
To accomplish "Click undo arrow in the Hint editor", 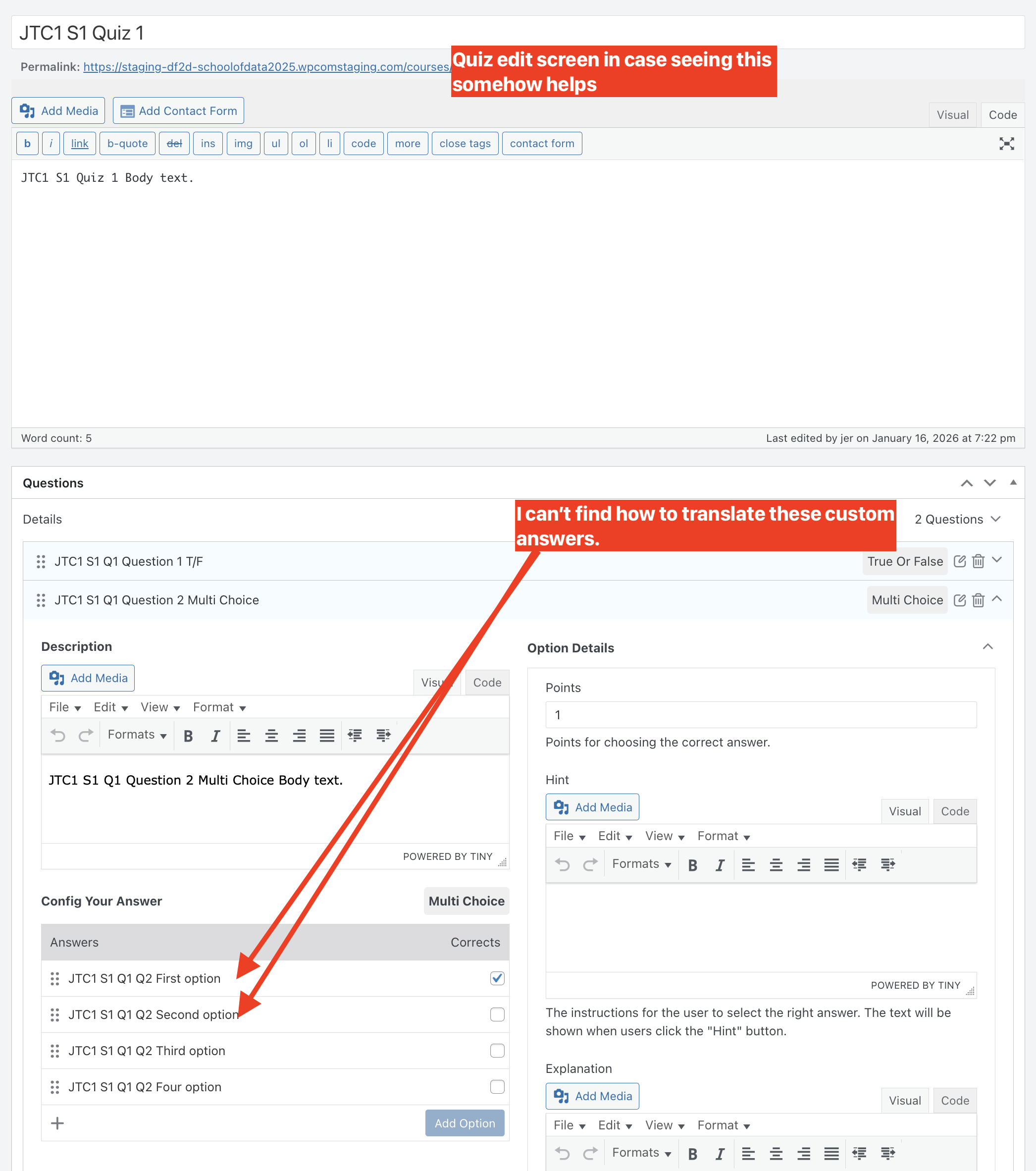I will (x=563, y=864).
